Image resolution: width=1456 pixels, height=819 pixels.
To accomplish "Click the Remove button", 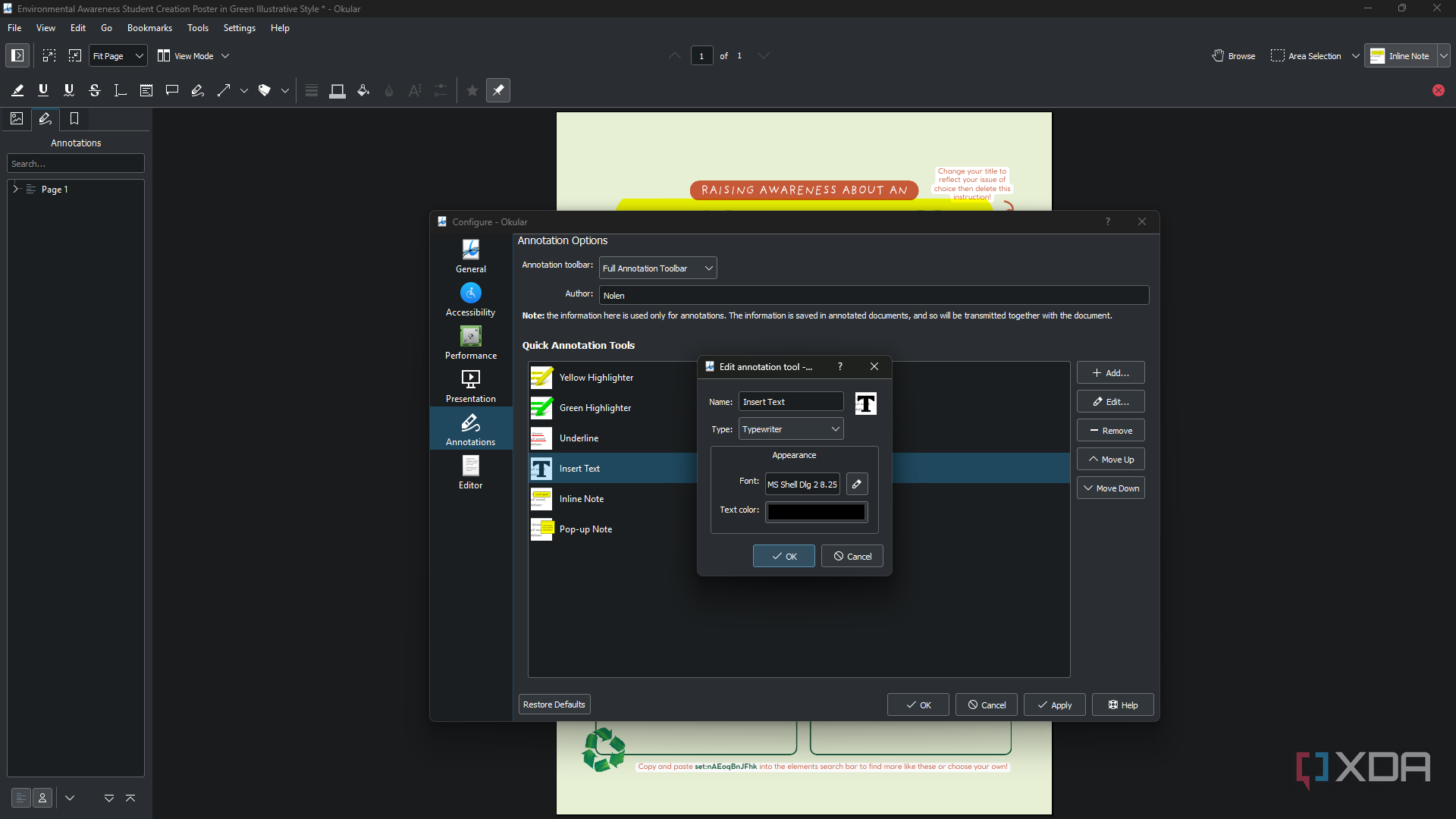I will pyautogui.click(x=1110, y=430).
